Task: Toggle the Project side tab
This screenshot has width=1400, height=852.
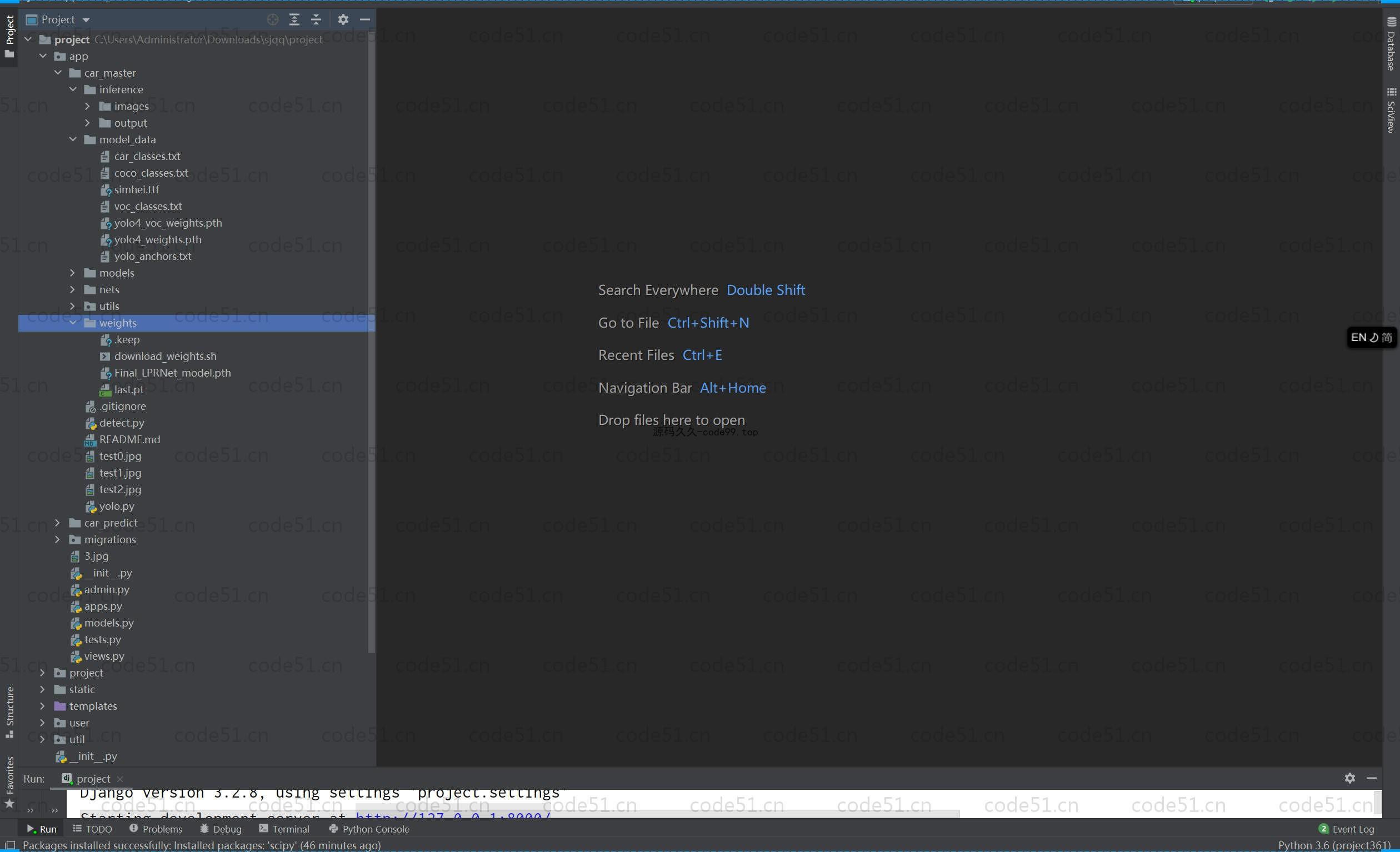Action: point(9,36)
